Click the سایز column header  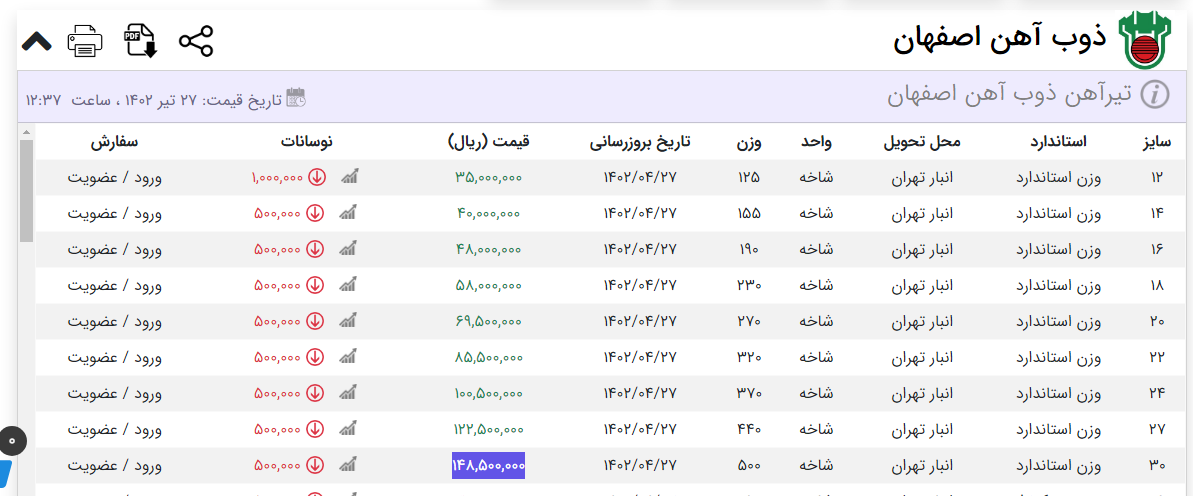[1157, 142]
